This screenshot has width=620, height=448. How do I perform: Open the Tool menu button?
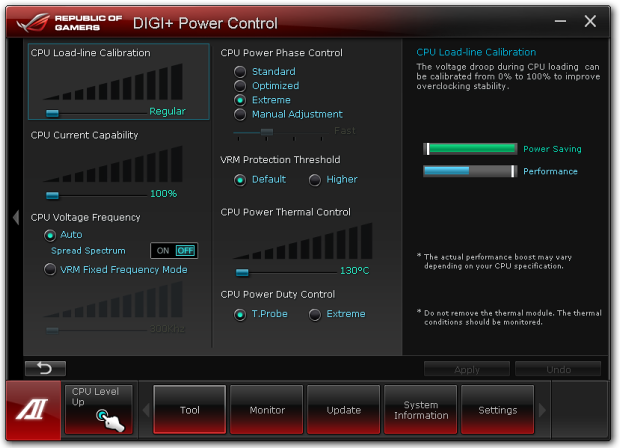[x=190, y=410]
